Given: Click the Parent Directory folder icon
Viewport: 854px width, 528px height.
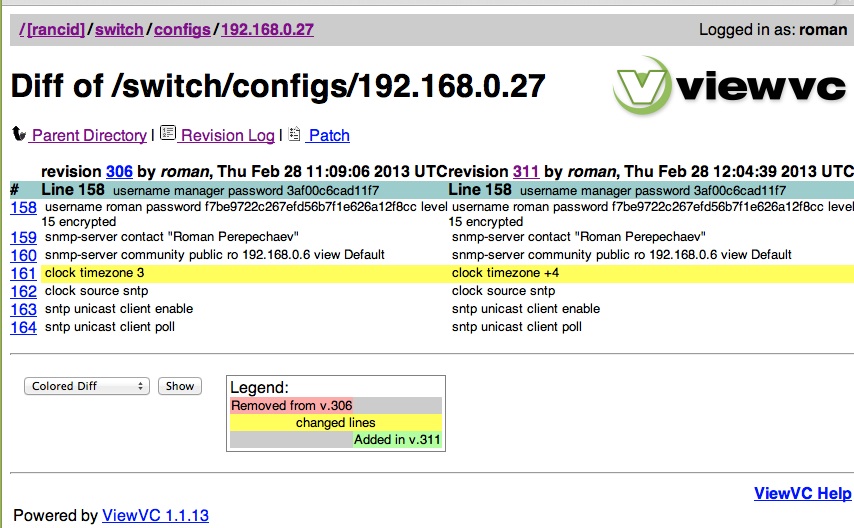Looking at the screenshot, I should tap(19, 134).
